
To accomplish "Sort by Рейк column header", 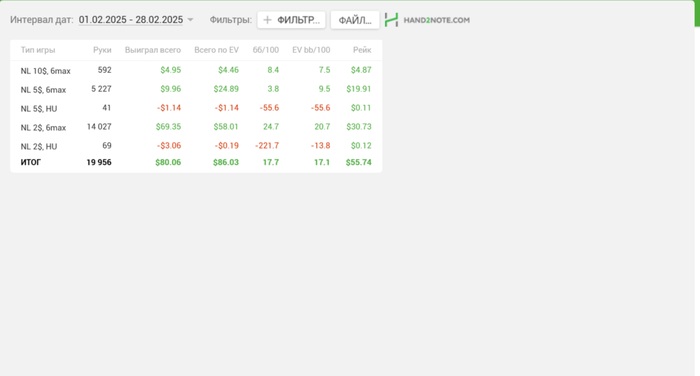I will point(362,50).
